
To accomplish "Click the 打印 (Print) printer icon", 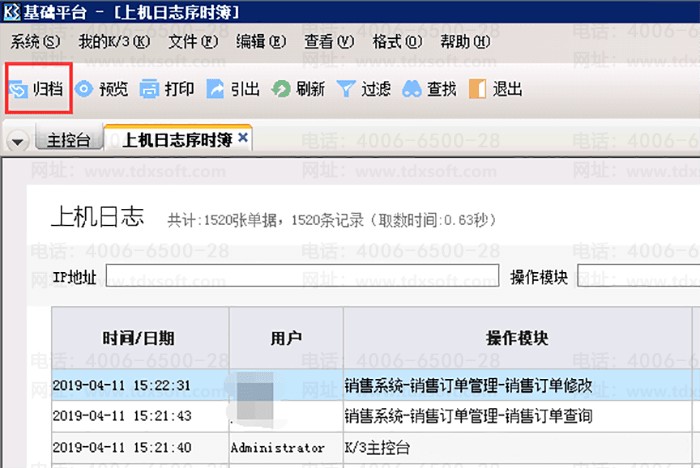I will (150, 90).
